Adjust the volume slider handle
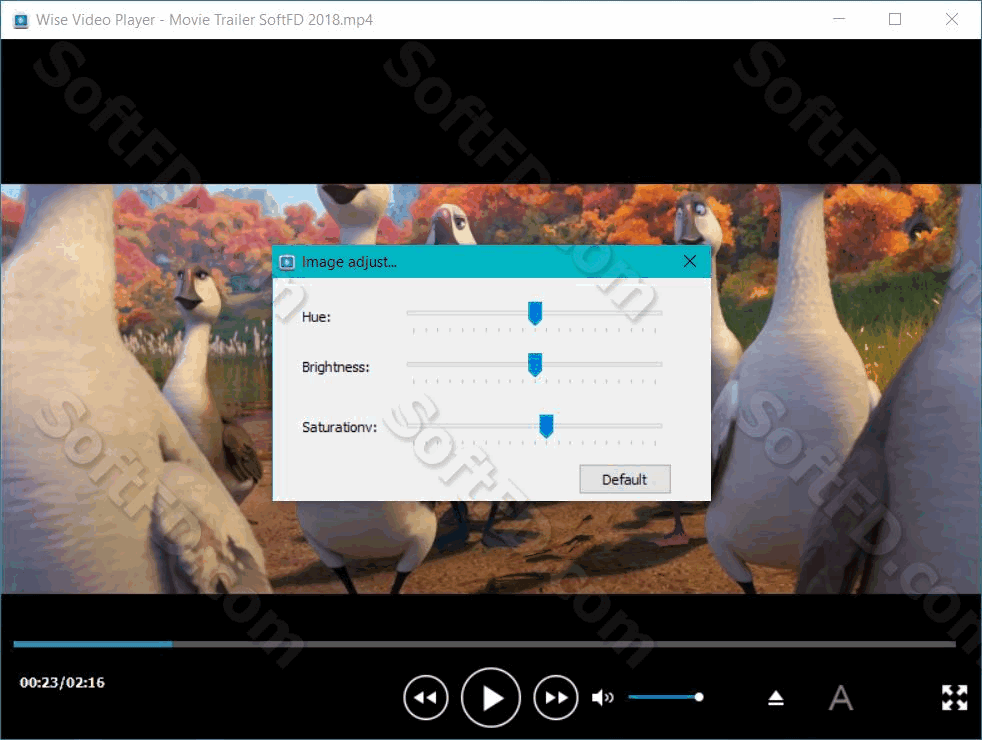The width and height of the screenshot is (982, 740). click(699, 697)
